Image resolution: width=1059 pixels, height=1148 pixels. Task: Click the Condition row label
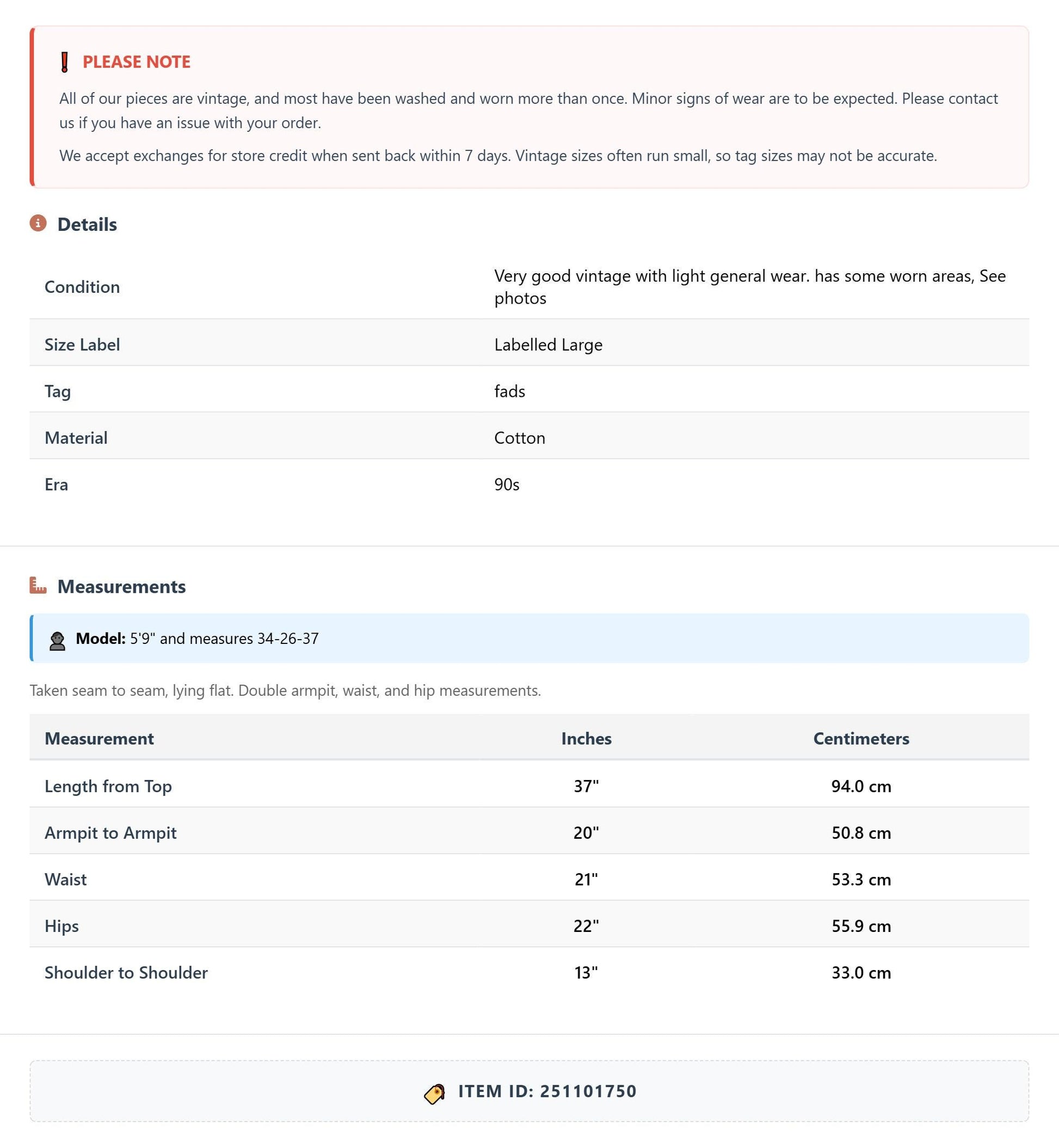tap(82, 286)
